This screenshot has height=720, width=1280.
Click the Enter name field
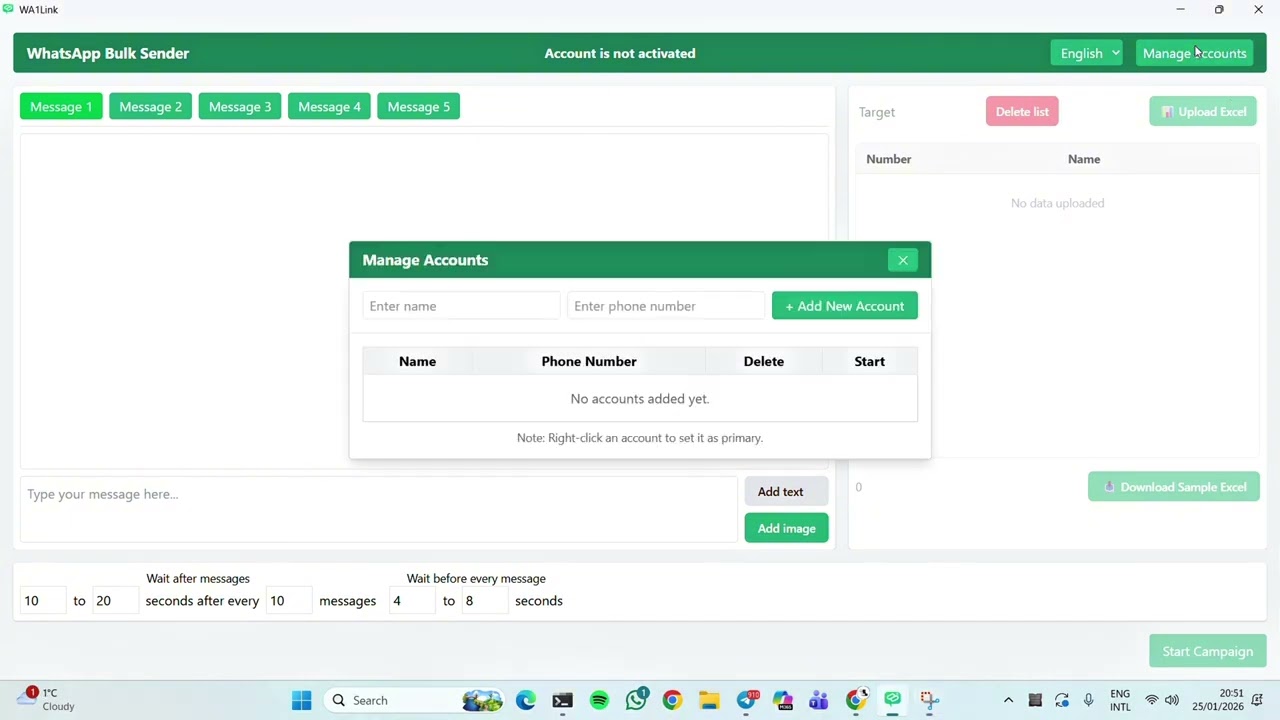pos(461,306)
